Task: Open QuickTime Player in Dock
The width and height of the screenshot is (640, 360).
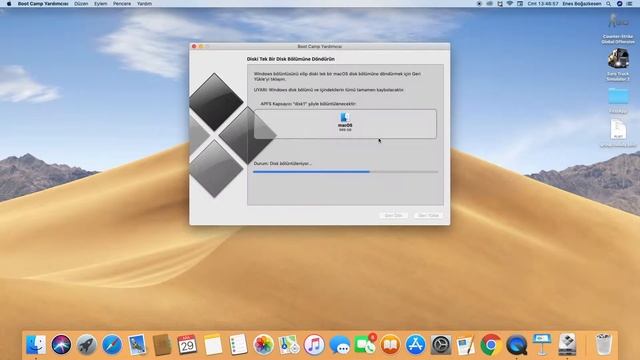Action: click(516, 344)
